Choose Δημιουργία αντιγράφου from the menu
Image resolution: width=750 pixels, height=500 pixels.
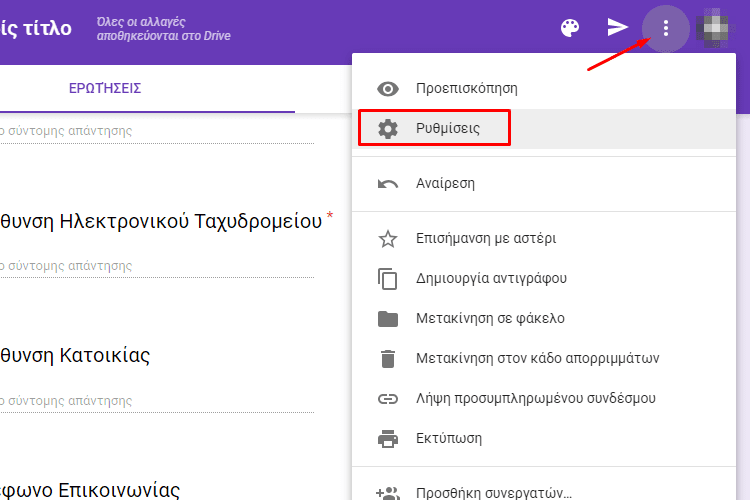tap(544, 278)
